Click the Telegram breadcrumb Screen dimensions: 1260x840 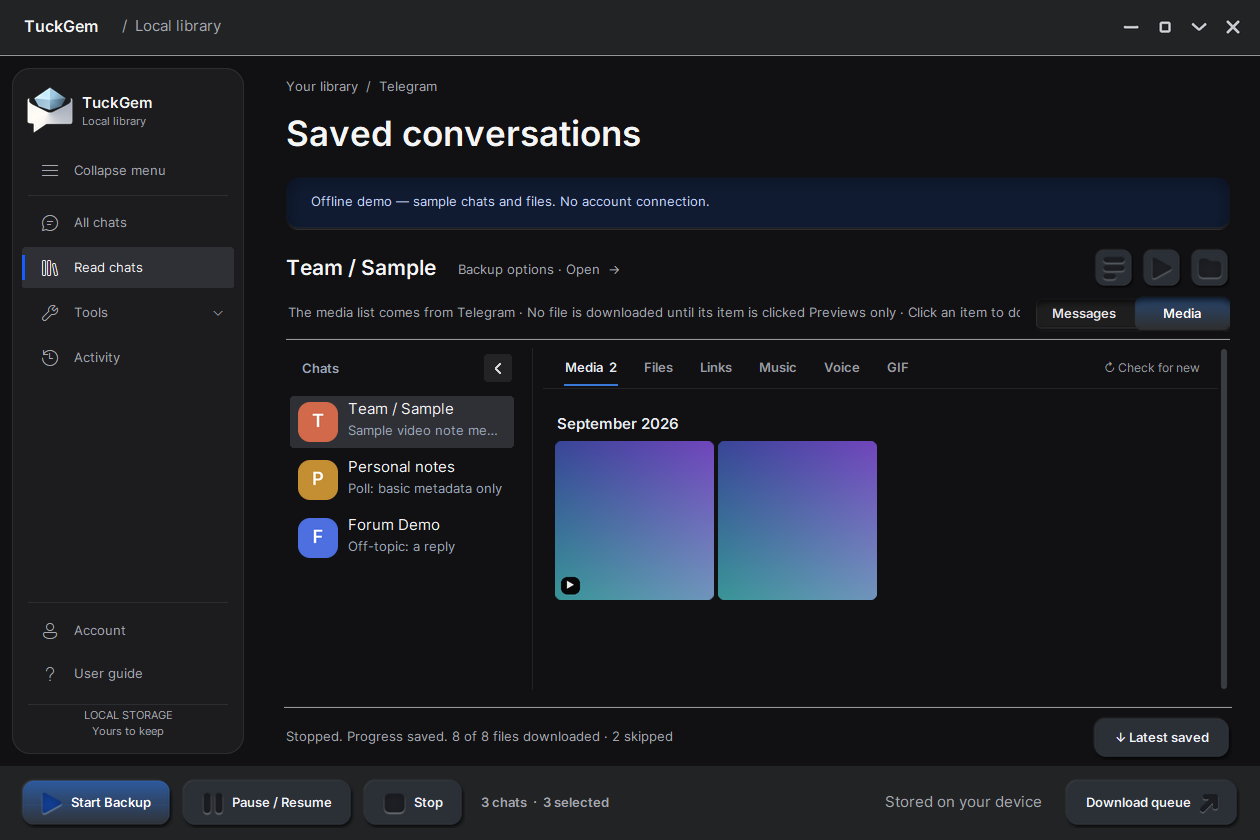pyautogui.click(x=408, y=87)
